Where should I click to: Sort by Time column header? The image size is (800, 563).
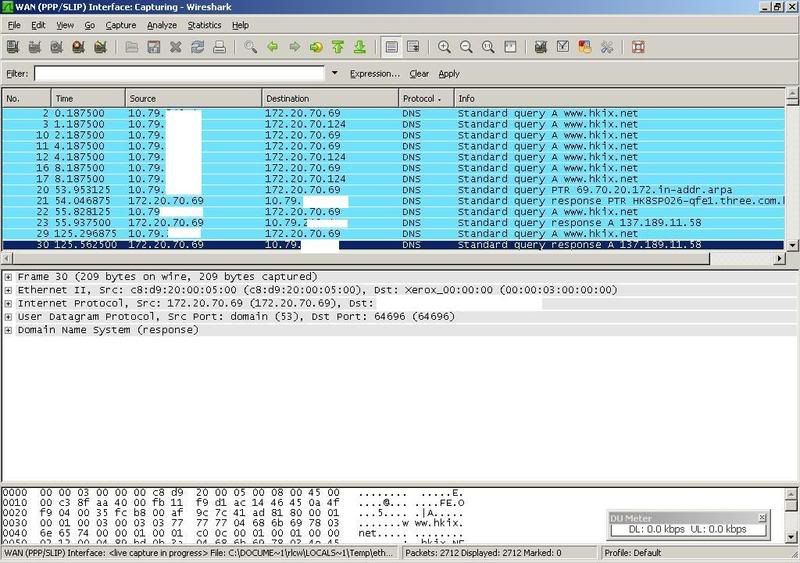click(88, 98)
